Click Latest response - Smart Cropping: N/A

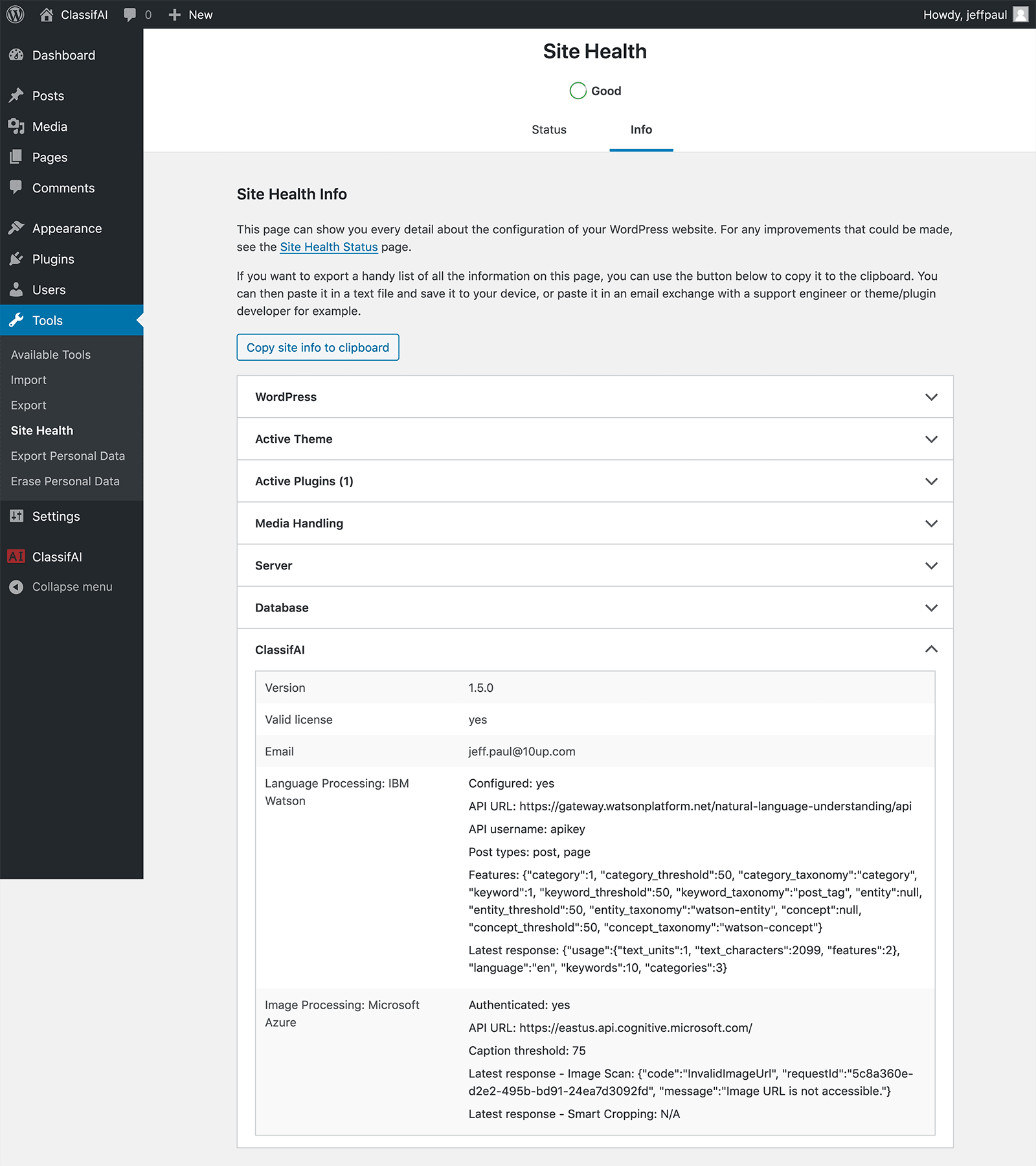click(574, 1114)
